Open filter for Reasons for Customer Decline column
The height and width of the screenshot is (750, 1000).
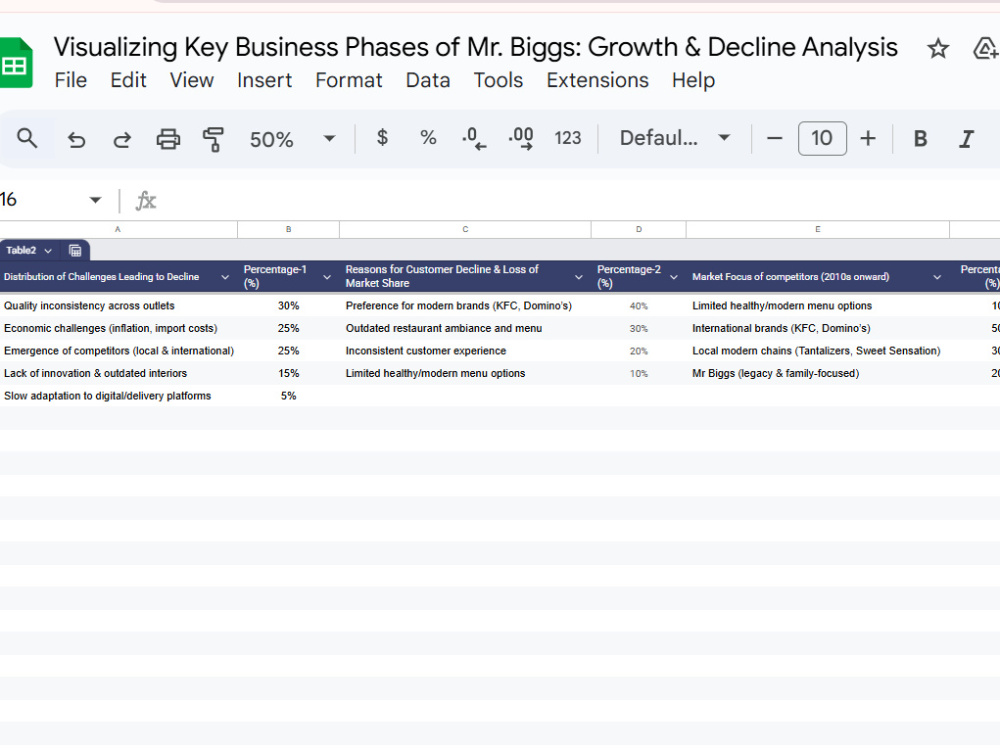click(x=578, y=277)
